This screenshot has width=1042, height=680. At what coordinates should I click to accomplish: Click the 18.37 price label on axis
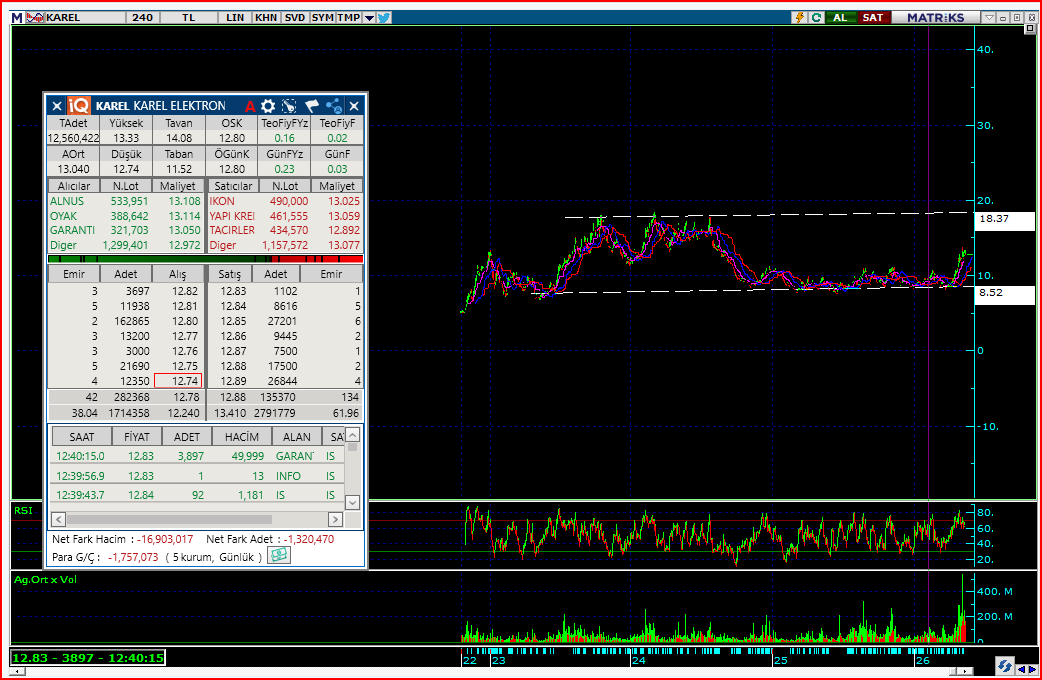click(1004, 219)
